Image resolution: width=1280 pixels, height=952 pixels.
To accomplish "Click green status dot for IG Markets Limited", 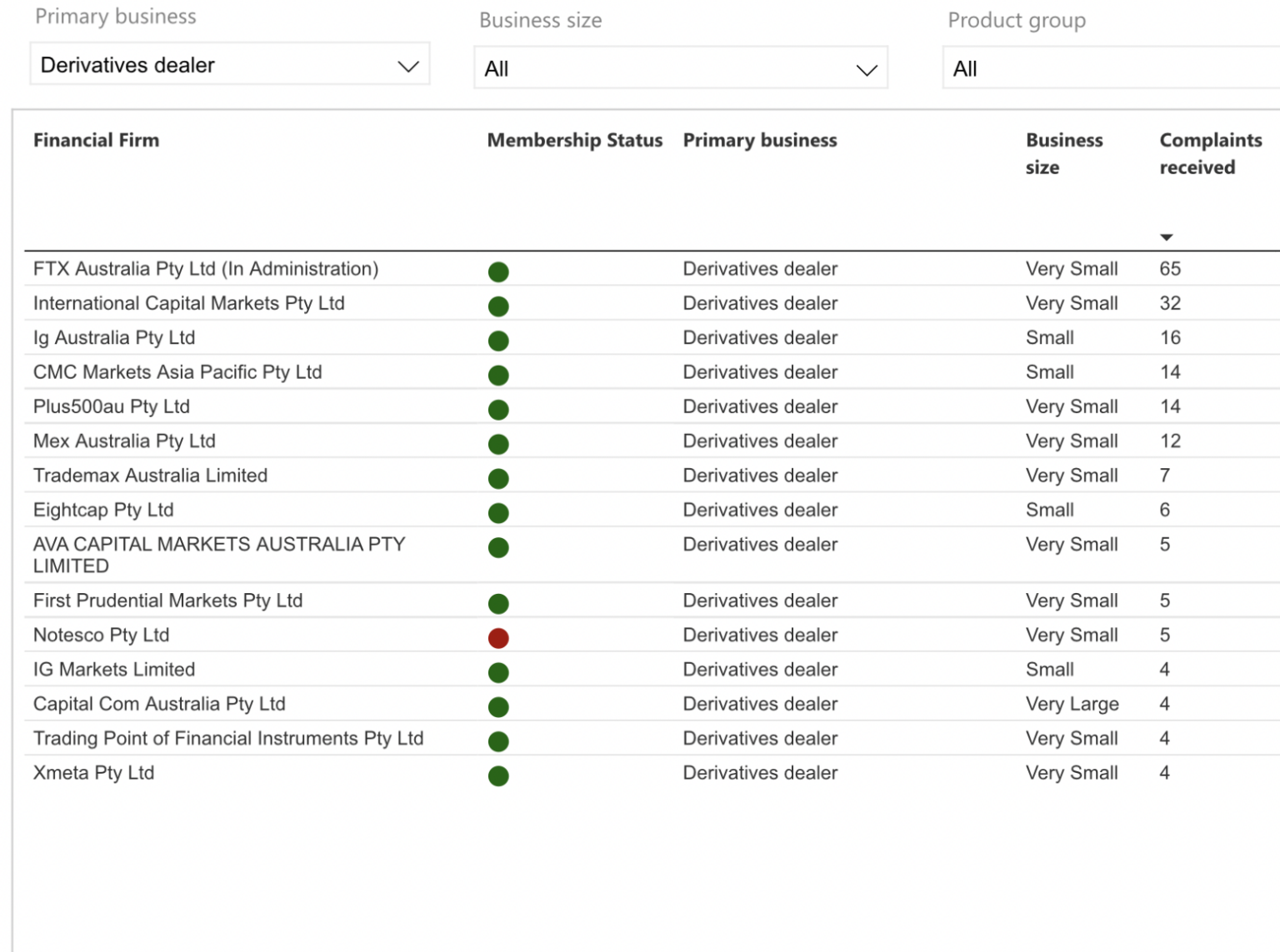I will coord(498,672).
